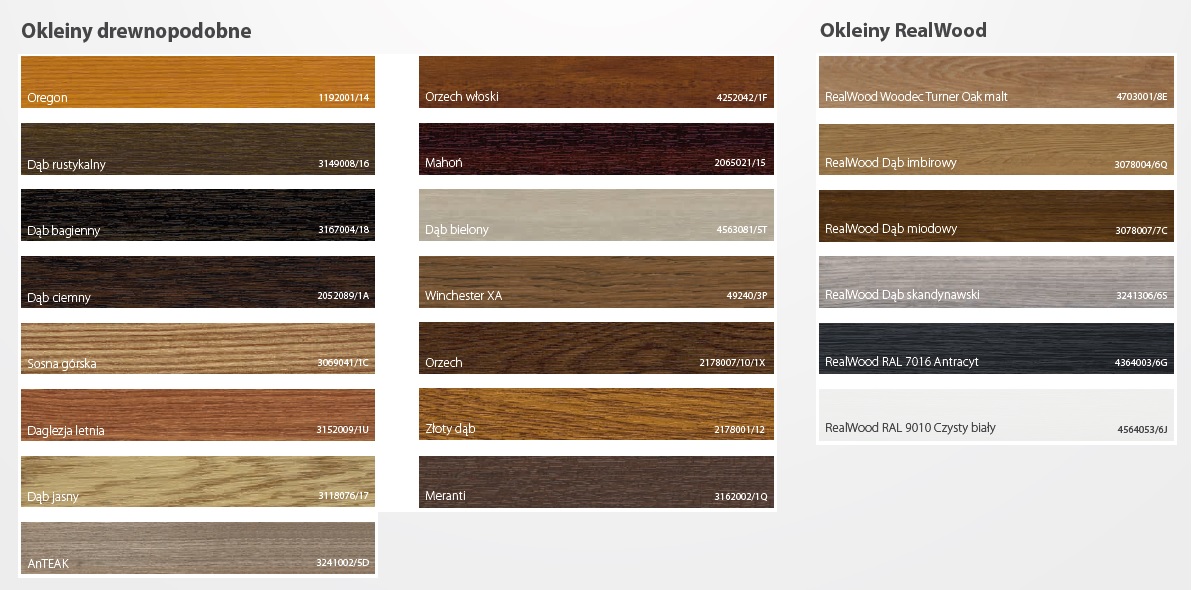Pick the Dąb jasny light oak swatch

coord(198,482)
